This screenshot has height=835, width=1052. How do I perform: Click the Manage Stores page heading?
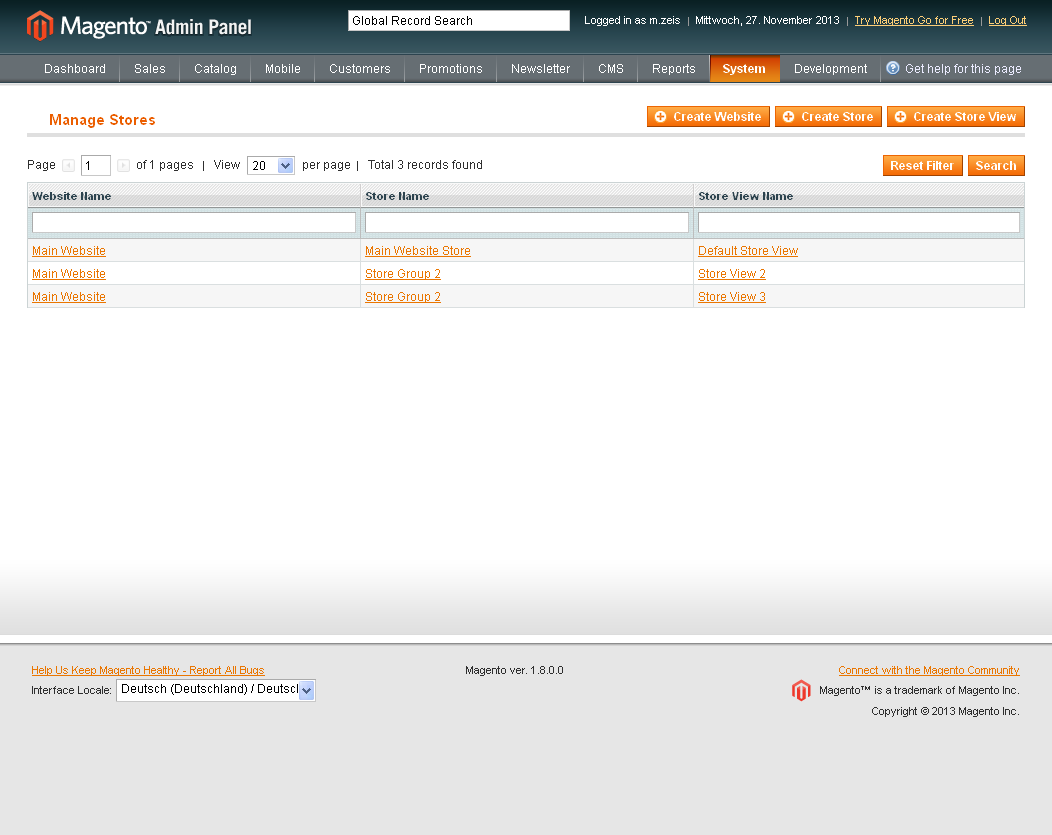coord(102,120)
